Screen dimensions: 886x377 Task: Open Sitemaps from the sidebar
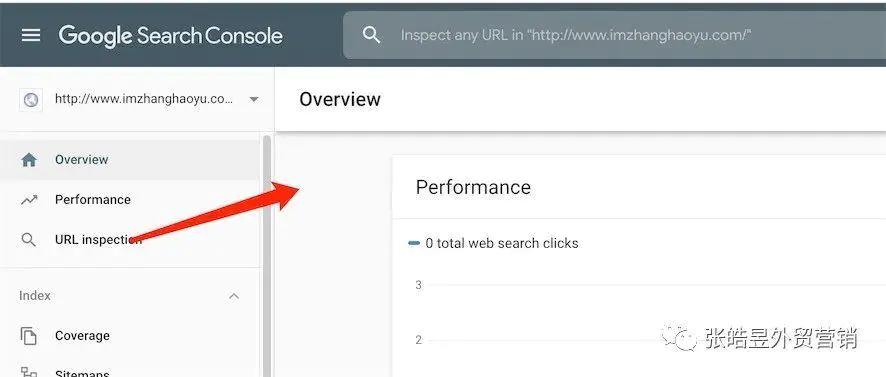[x=82, y=372]
